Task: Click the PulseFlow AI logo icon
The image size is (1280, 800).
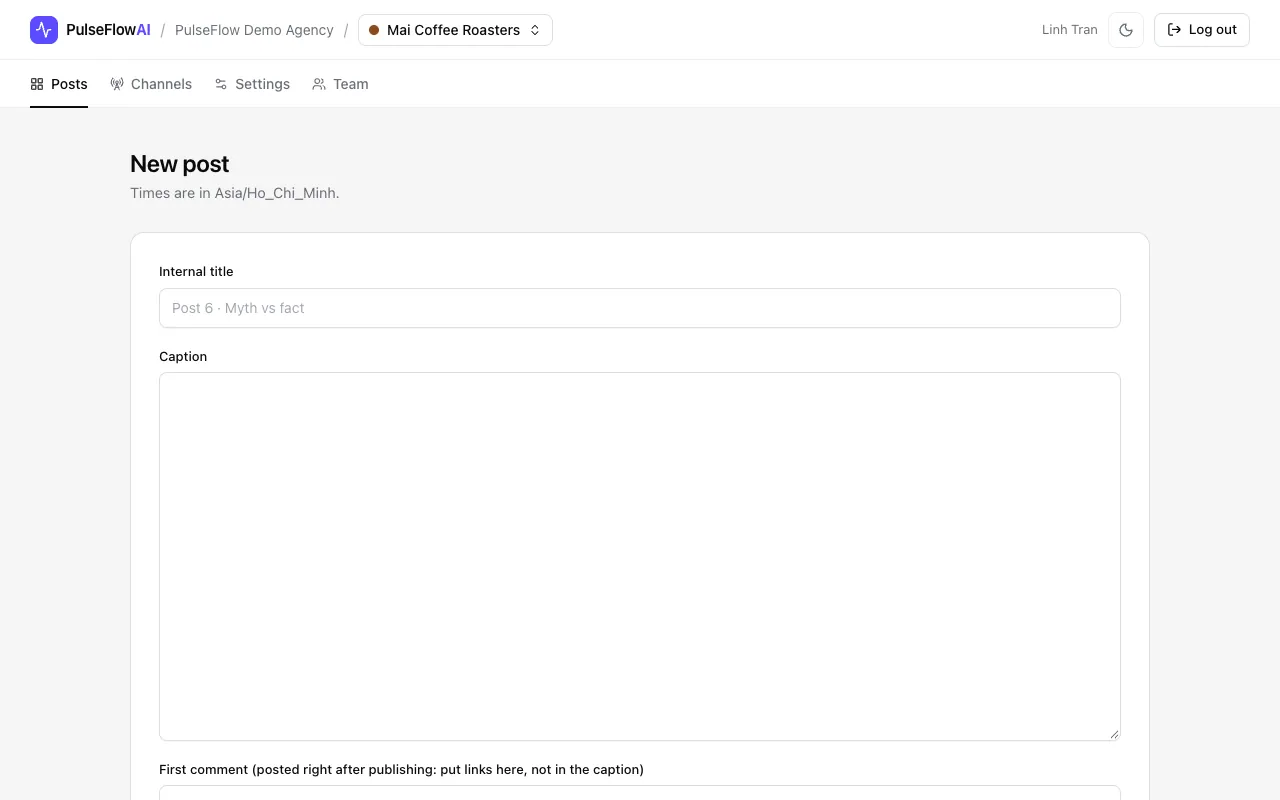Action: 44,30
